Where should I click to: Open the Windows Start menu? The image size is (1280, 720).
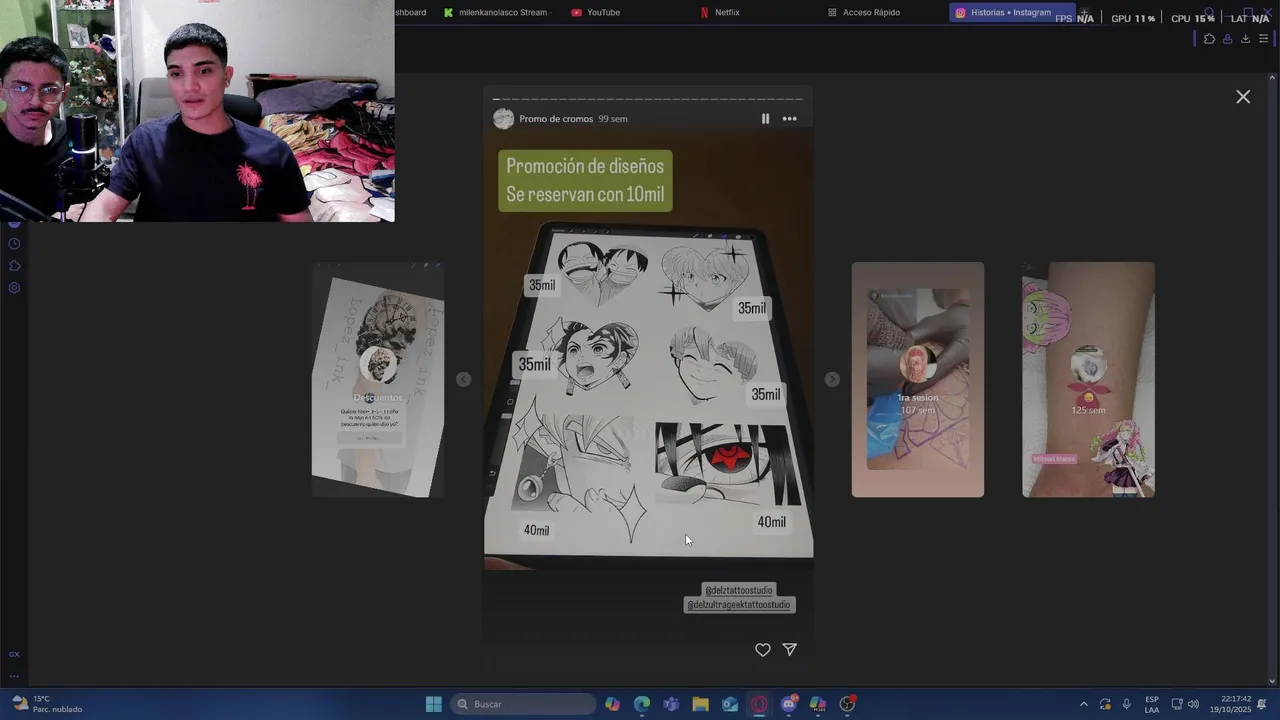tap(433, 704)
